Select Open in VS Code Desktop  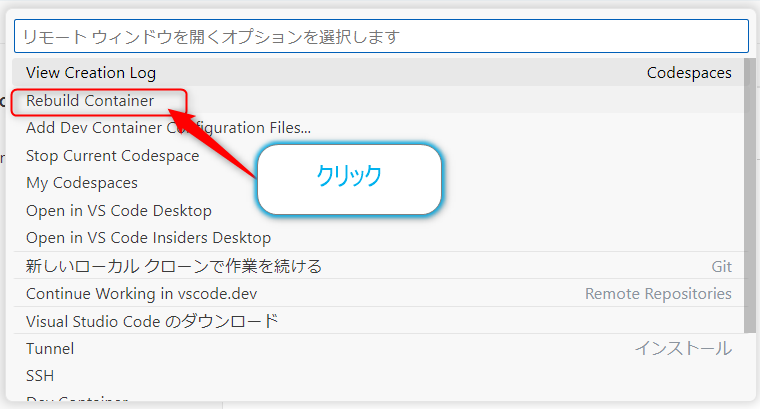[378, 210]
